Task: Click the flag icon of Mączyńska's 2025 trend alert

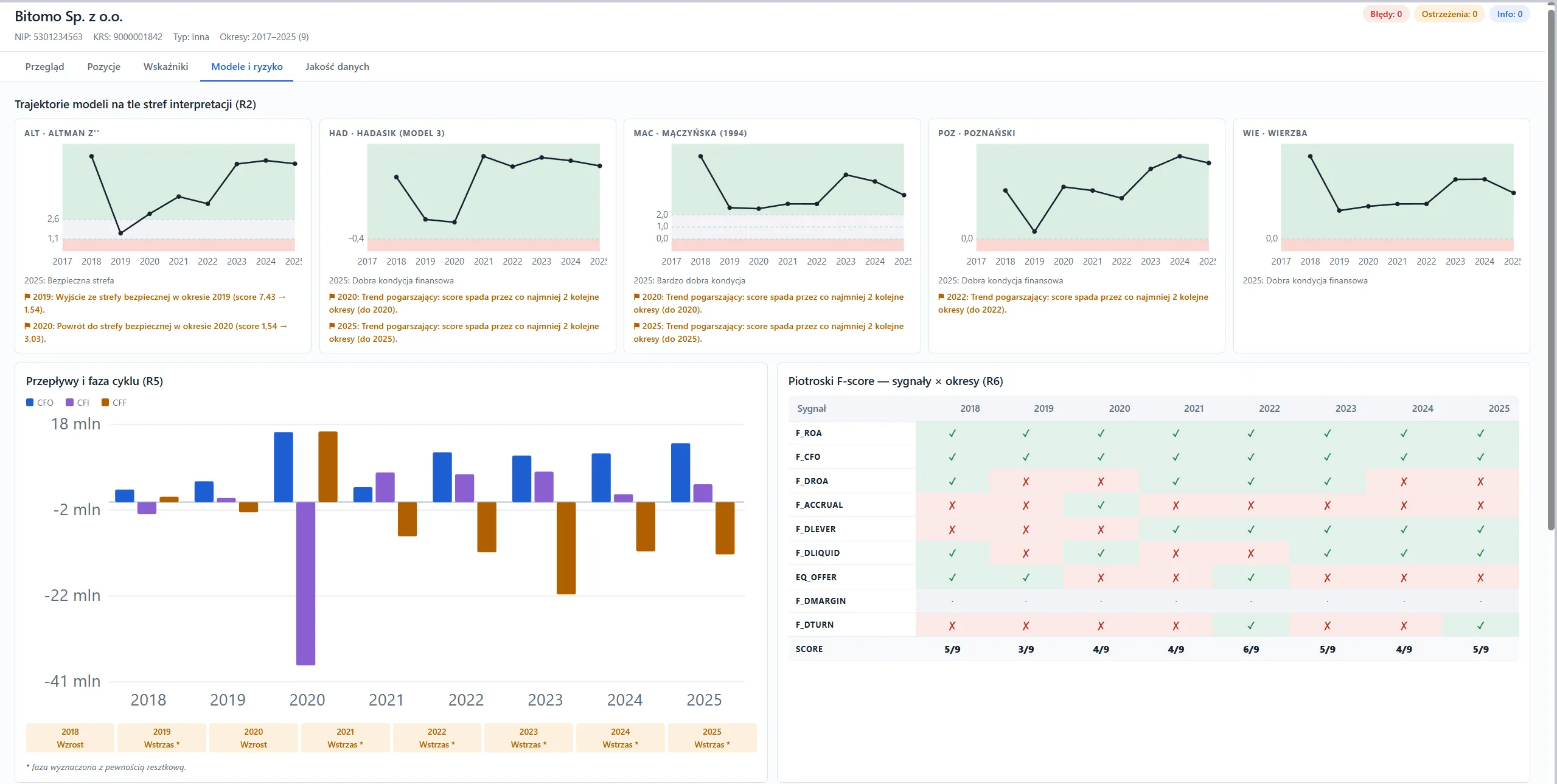Action: tap(636, 326)
